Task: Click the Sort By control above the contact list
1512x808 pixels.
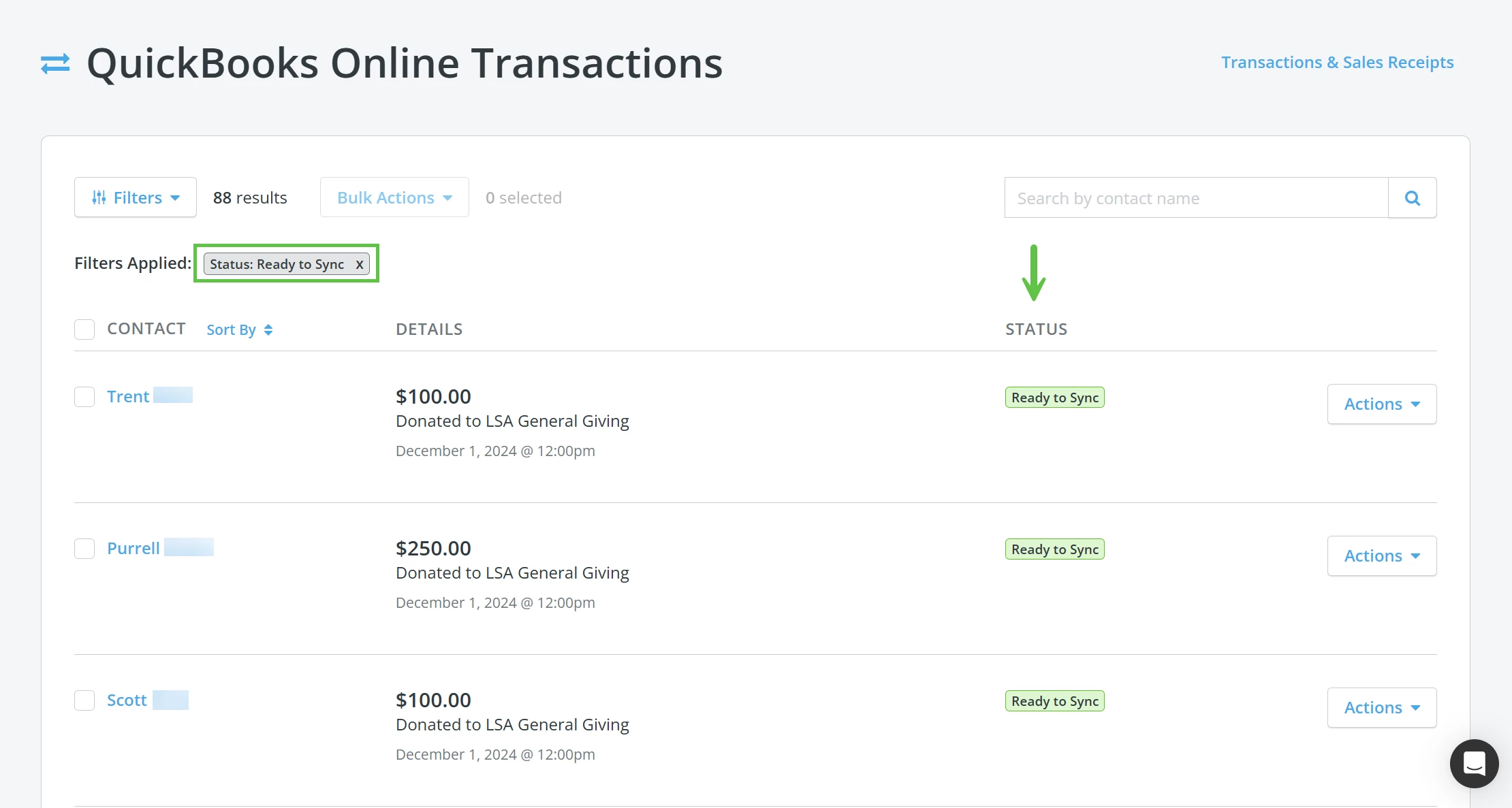Action: (232, 329)
